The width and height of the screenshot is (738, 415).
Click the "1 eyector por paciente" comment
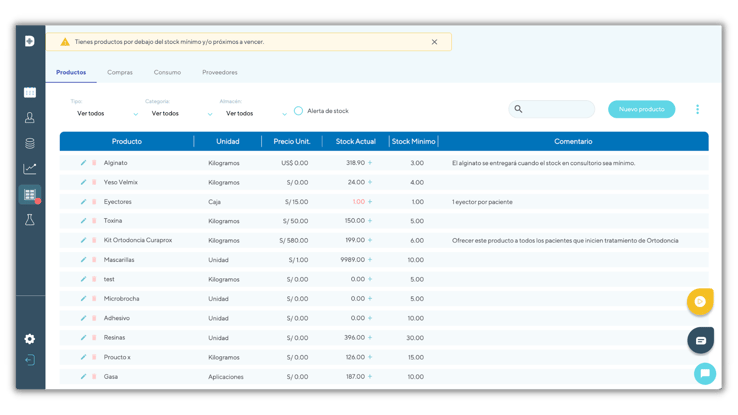click(482, 202)
